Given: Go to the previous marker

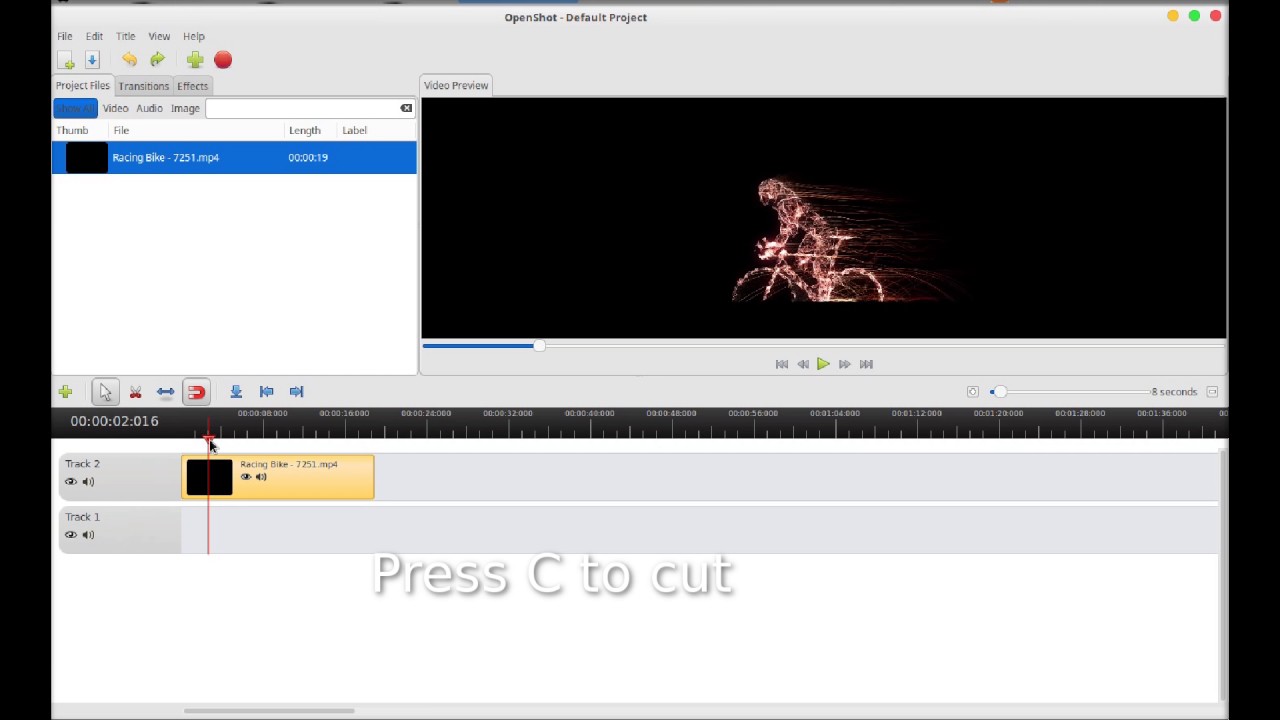Looking at the screenshot, I should coord(266,392).
